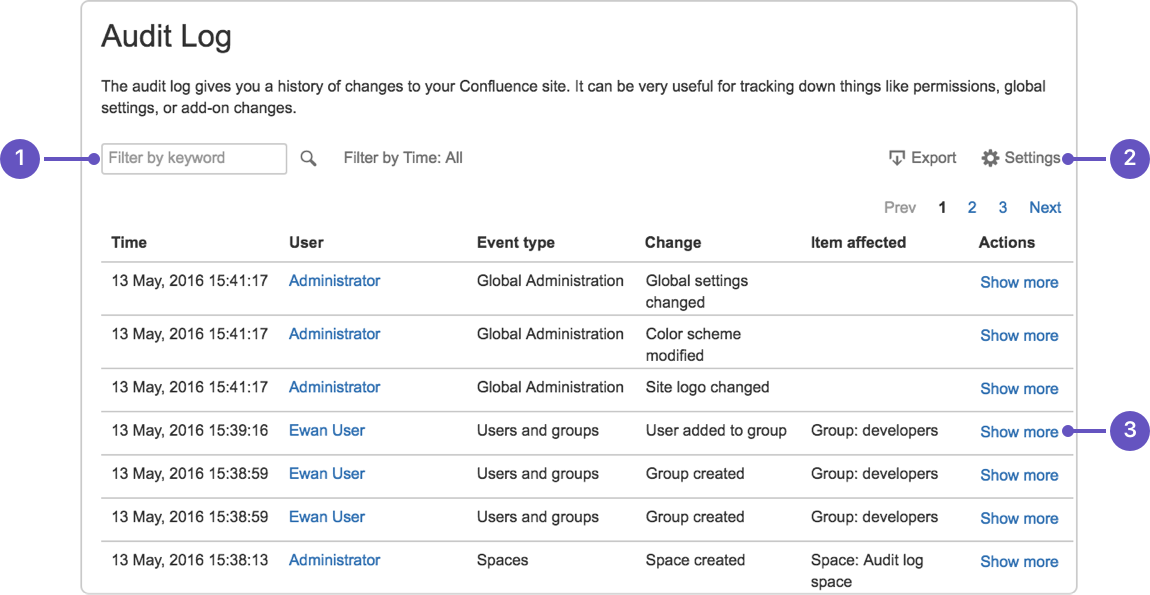Expand Show more for Global settings changed
The image size is (1150, 595).
click(1019, 283)
